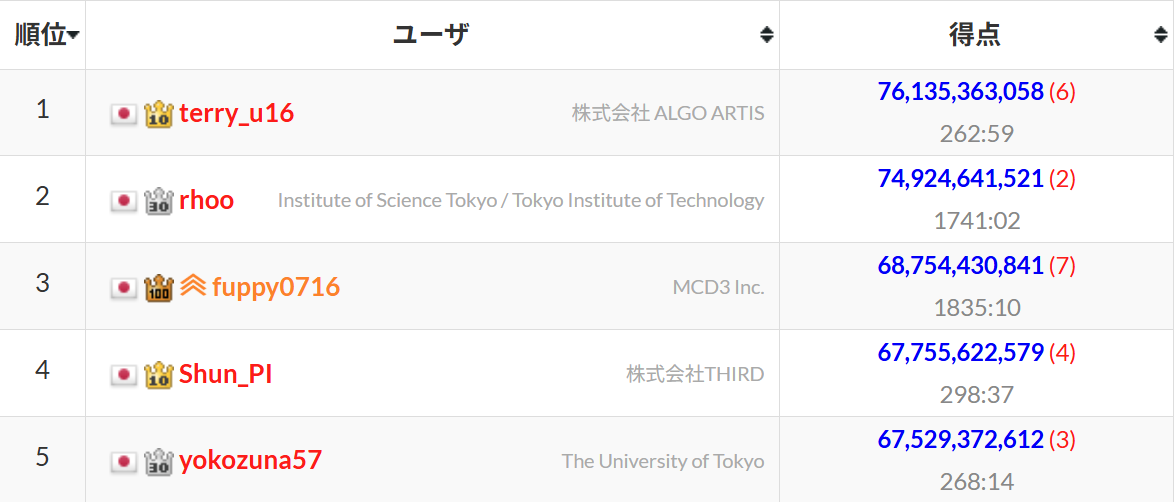Open yokozuna57 user profile link
The height and width of the screenshot is (502, 1174).
(251, 461)
